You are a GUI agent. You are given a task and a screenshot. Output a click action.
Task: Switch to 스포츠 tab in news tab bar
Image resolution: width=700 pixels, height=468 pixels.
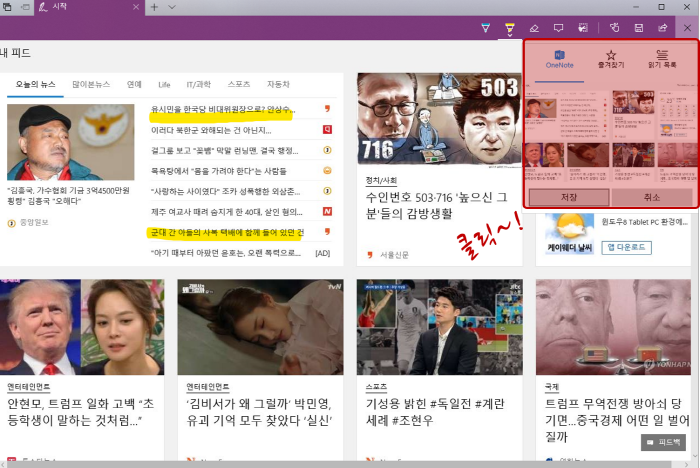click(239, 84)
